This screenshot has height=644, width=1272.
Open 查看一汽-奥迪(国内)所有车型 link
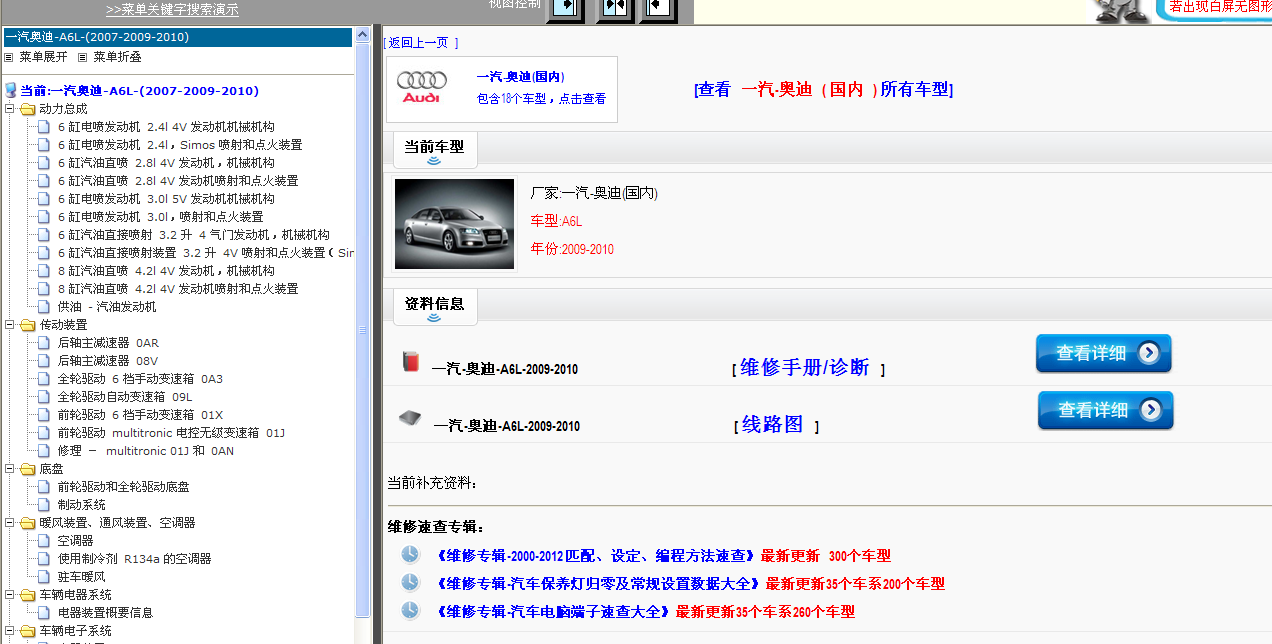pyautogui.click(x=823, y=89)
